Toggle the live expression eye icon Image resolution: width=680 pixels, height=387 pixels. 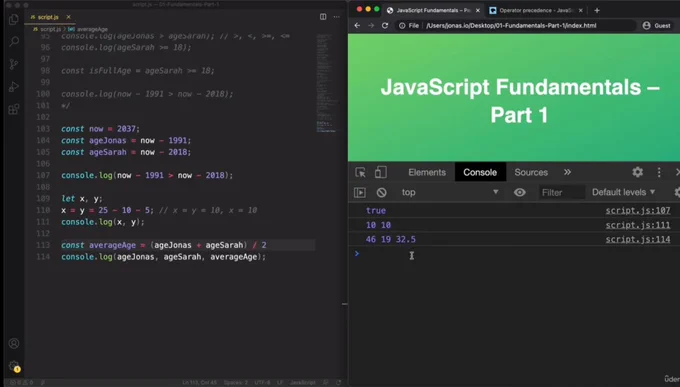point(520,192)
